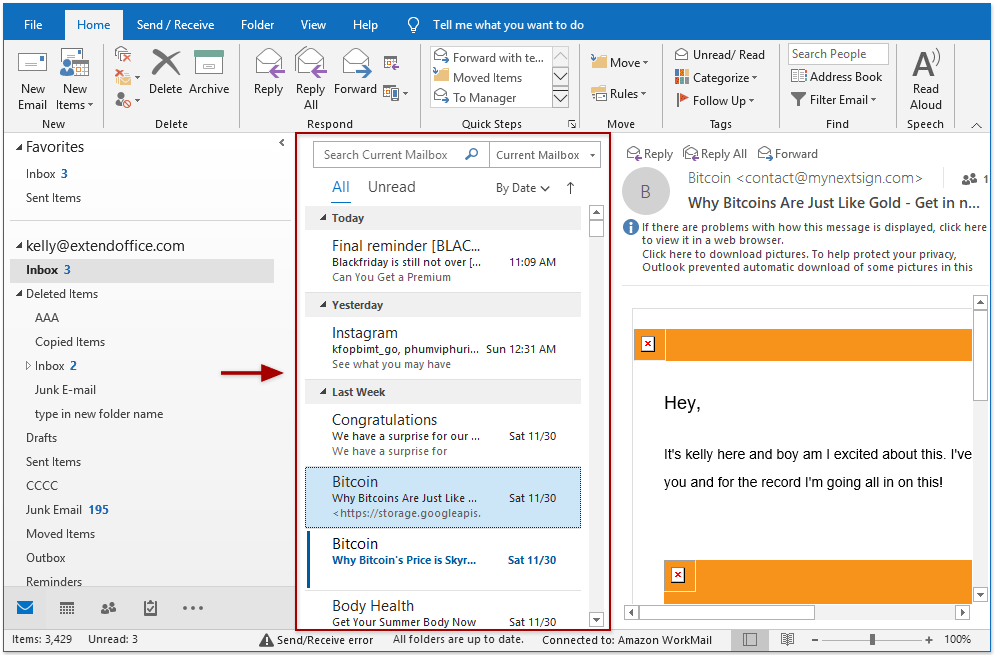This screenshot has height=655, width=995.
Task: Open People view in navigation bar
Action: [108, 608]
